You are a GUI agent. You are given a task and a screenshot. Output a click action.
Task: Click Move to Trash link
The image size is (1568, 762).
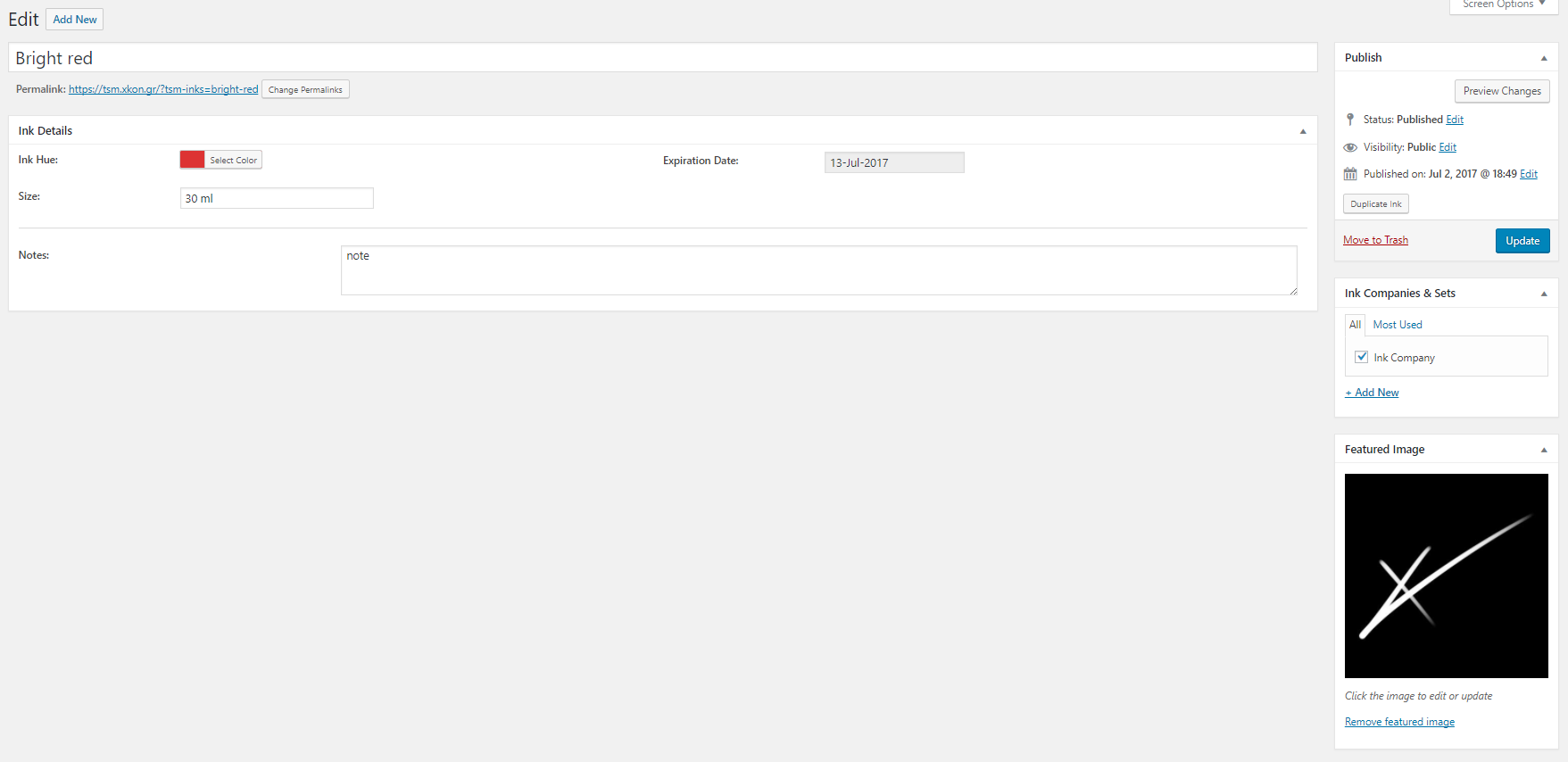pyautogui.click(x=1375, y=240)
